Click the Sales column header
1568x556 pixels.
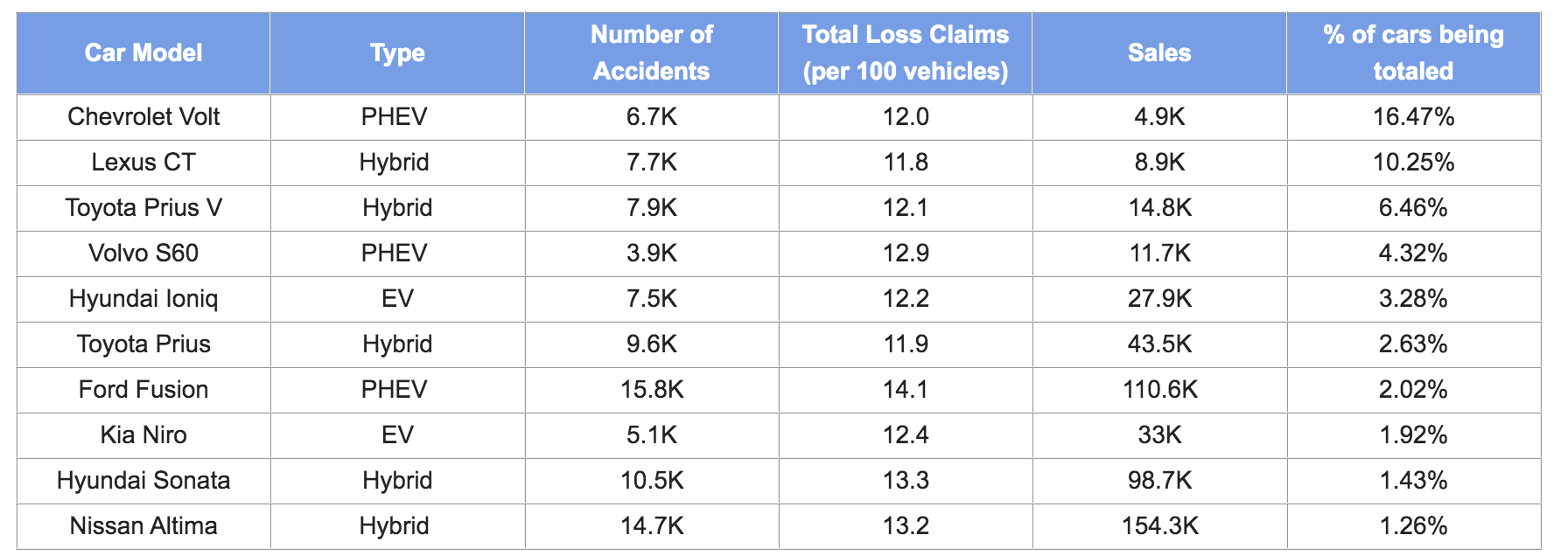click(x=1159, y=53)
